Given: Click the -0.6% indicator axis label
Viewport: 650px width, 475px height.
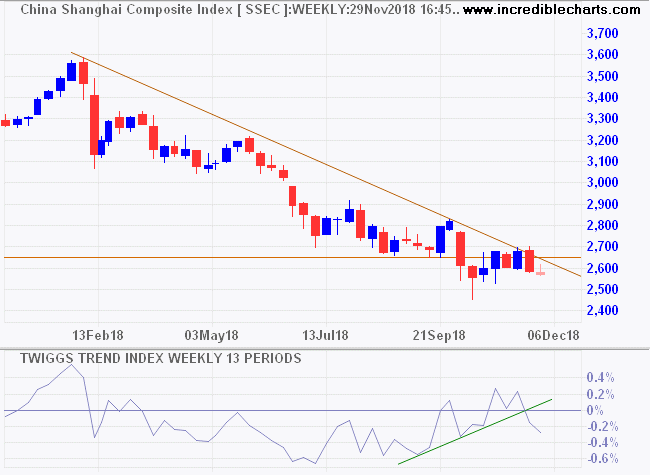Looking at the screenshot, I should [602, 459].
